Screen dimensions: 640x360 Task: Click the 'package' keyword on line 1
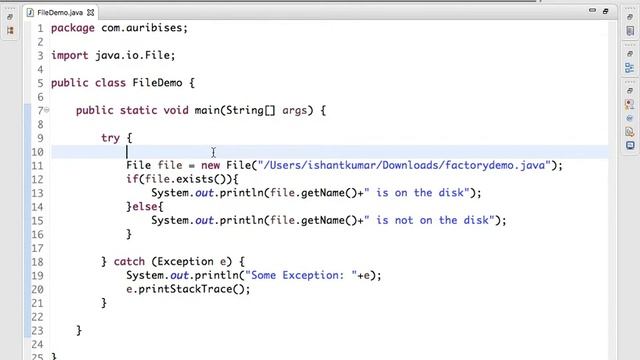(73, 28)
